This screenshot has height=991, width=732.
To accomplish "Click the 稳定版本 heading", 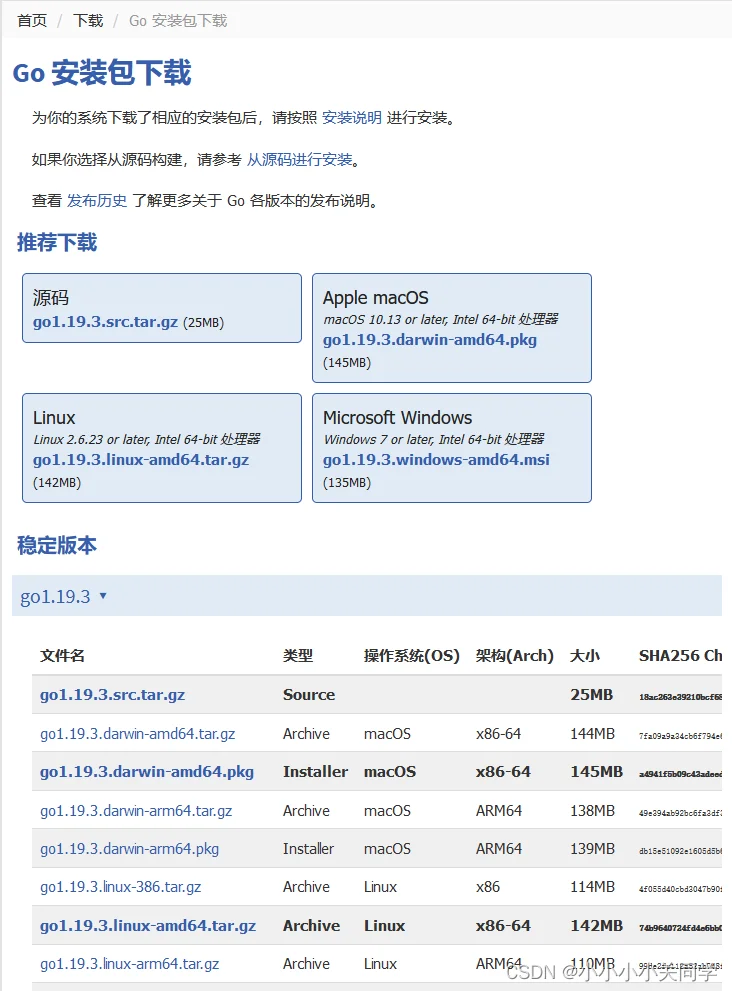I will tap(57, 545).
